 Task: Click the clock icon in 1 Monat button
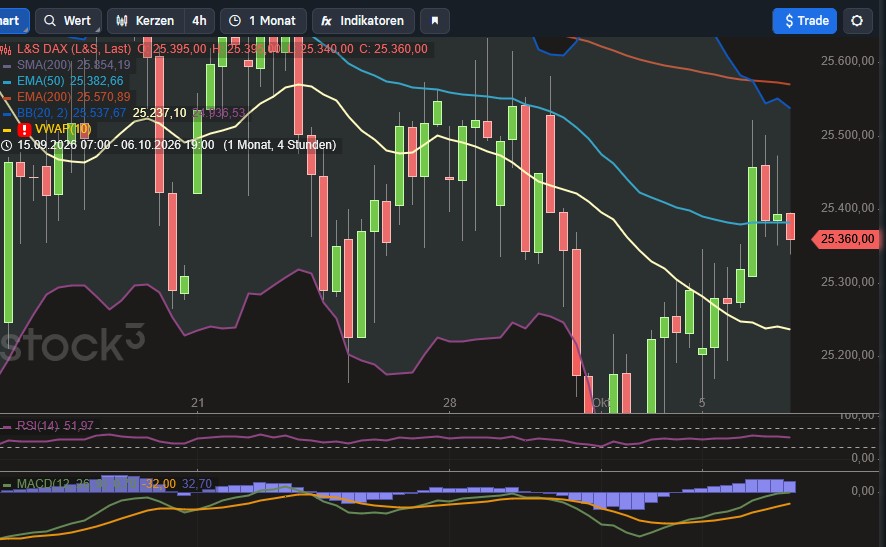pyautogui.click(x=234, y=21)
